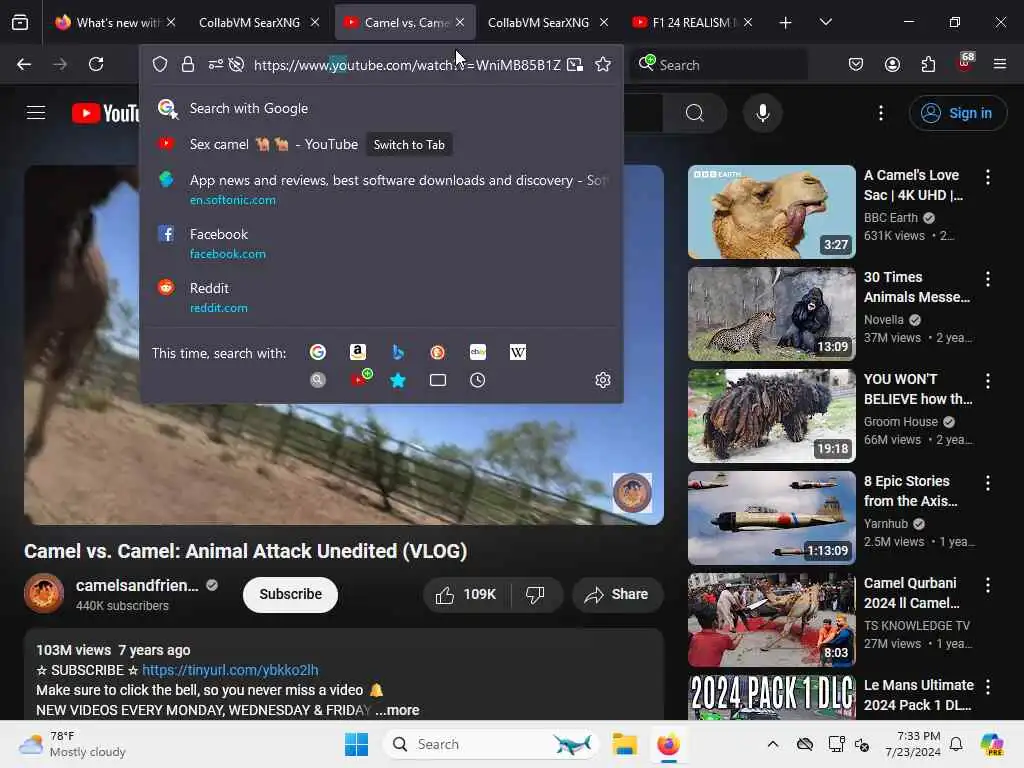This screenshot has height=768, width=1024.
Task: Open options for 30 Times Animals video
Action: coord(987,279)
